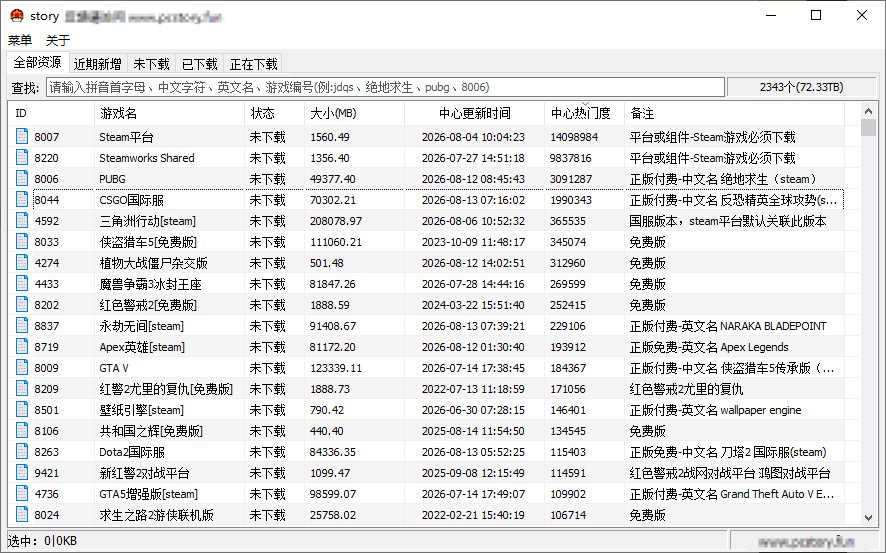
Task: Select 壁纸引擎[steam] in the list
Action: coord(141,410)
